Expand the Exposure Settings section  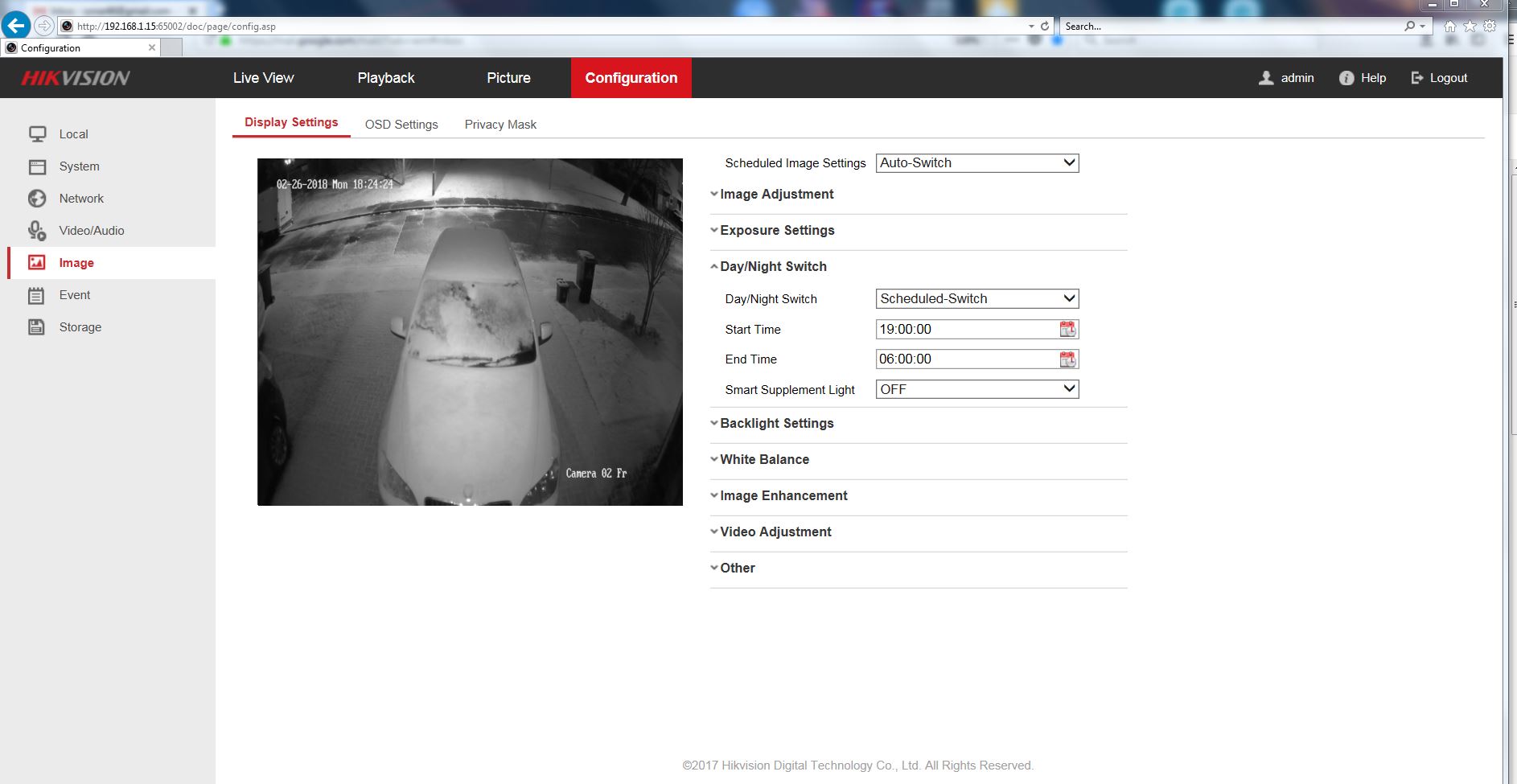[777, 231]
